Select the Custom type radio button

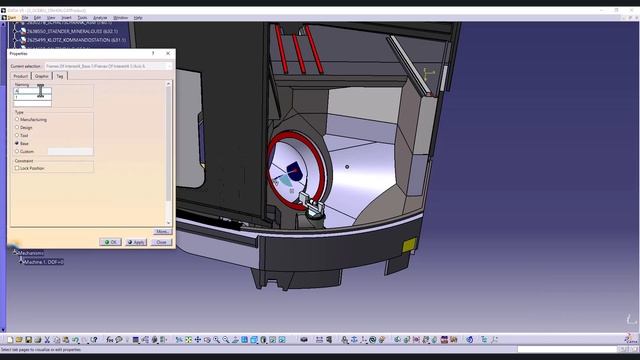point(17,151)
